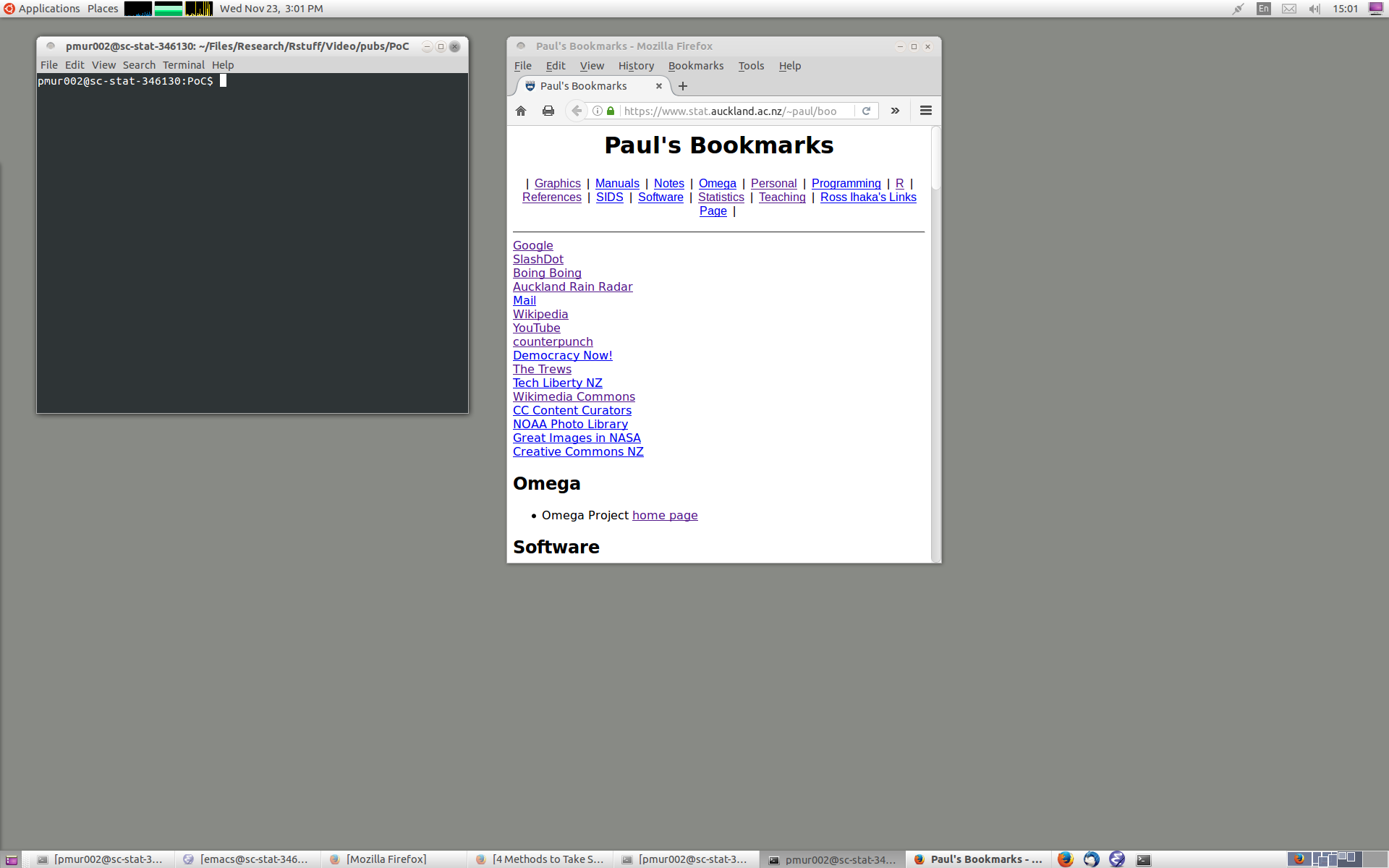Screen dimensions: 1389x868
Task: Open the purple monitor session icon
Action: coord(1376,9)
